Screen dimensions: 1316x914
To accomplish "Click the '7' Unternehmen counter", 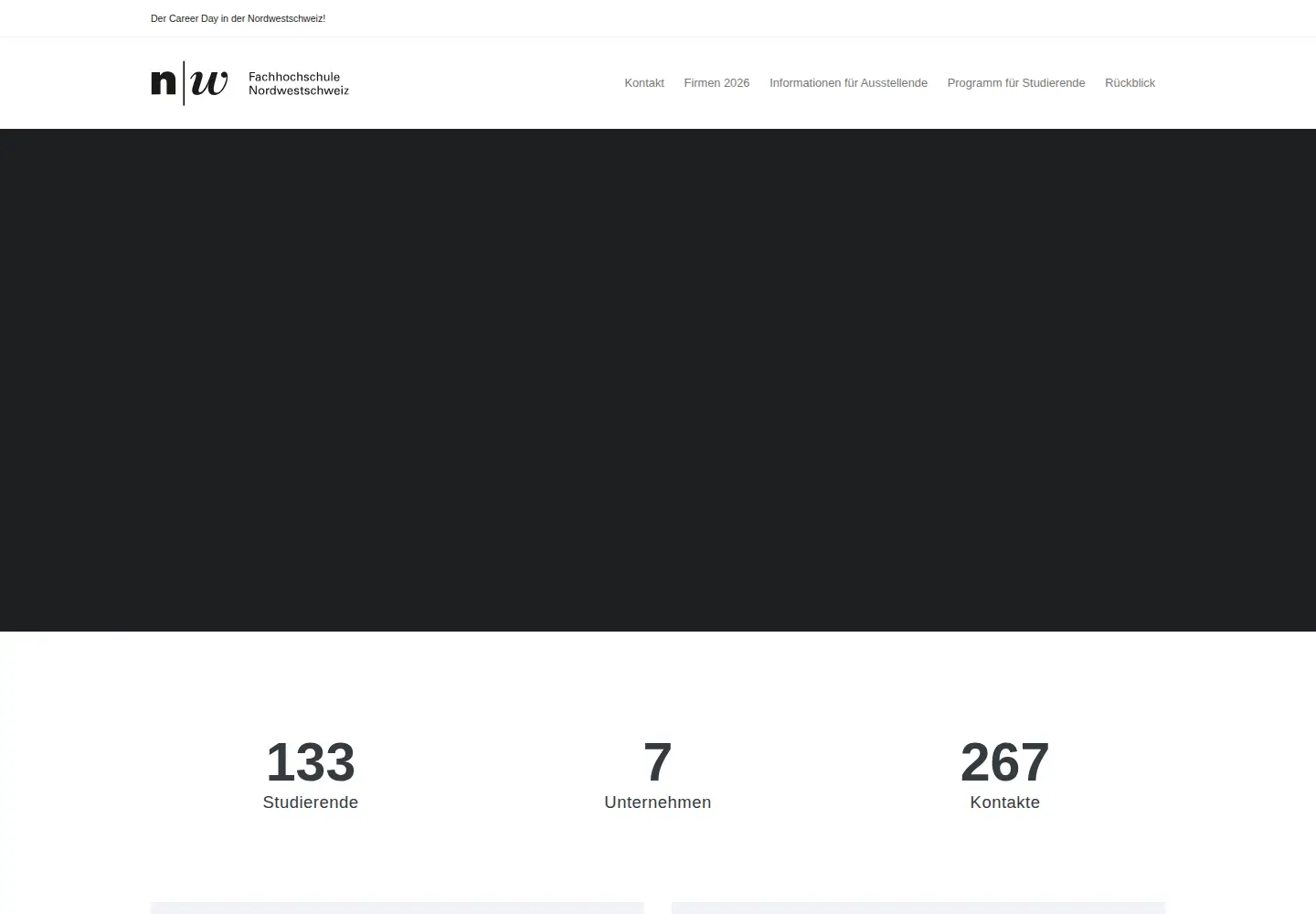I will click(658, 762).
